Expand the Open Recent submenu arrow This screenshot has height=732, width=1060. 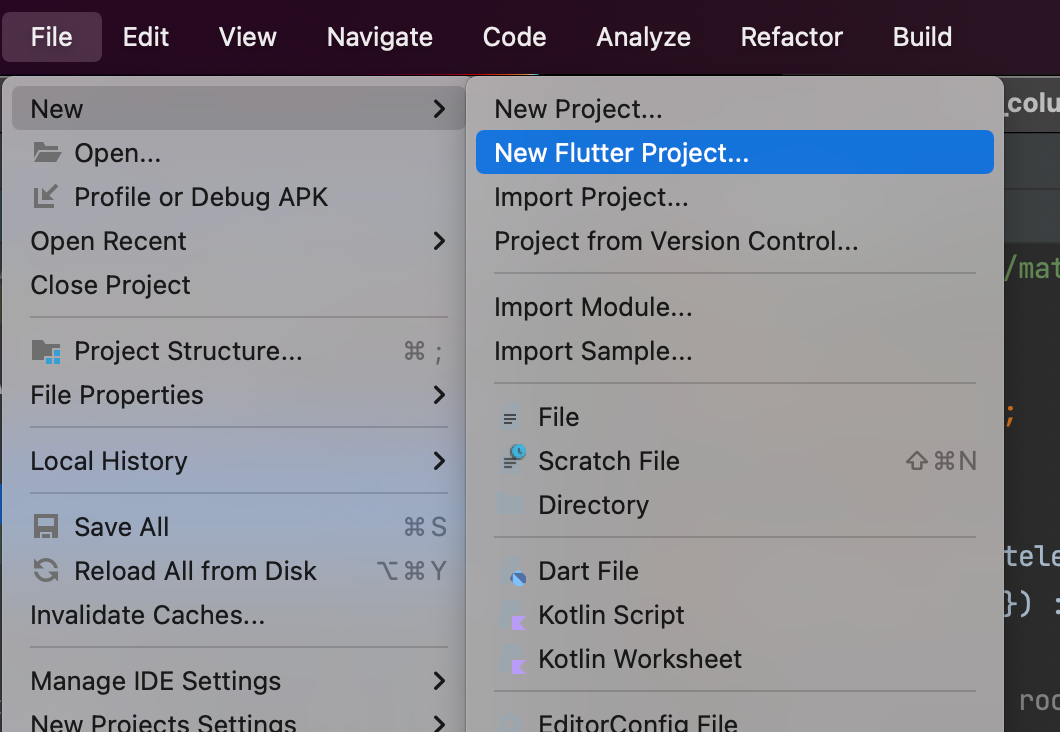pyautogui.click(x=439, y=241)
